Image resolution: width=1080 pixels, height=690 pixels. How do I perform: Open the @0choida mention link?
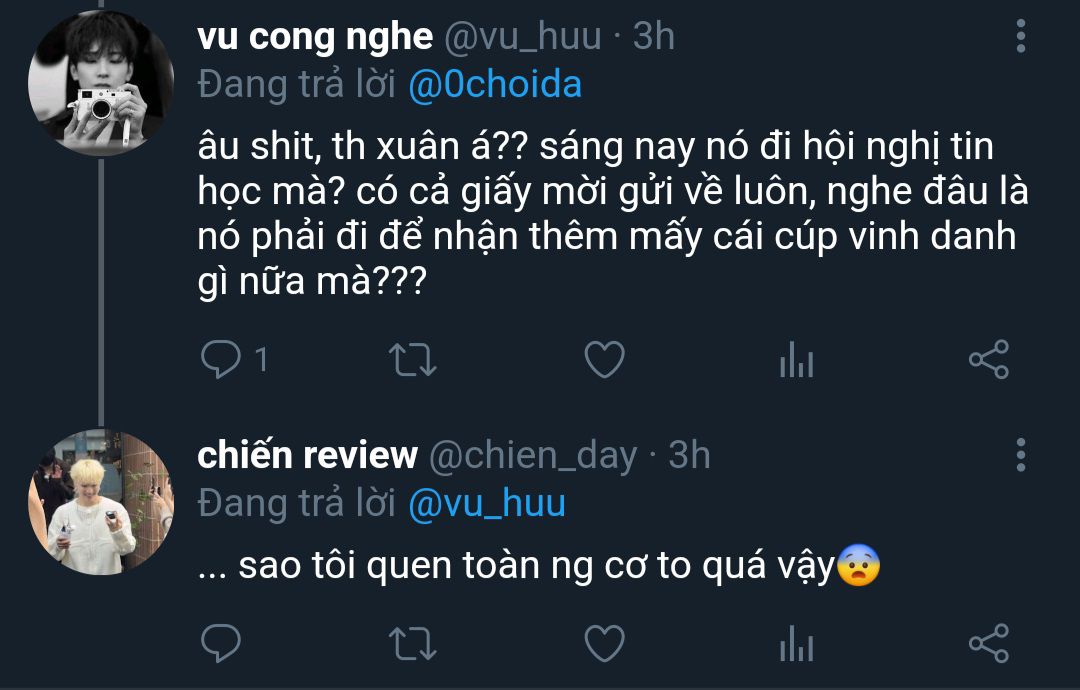pyautogui.click(x=495, y=85)
